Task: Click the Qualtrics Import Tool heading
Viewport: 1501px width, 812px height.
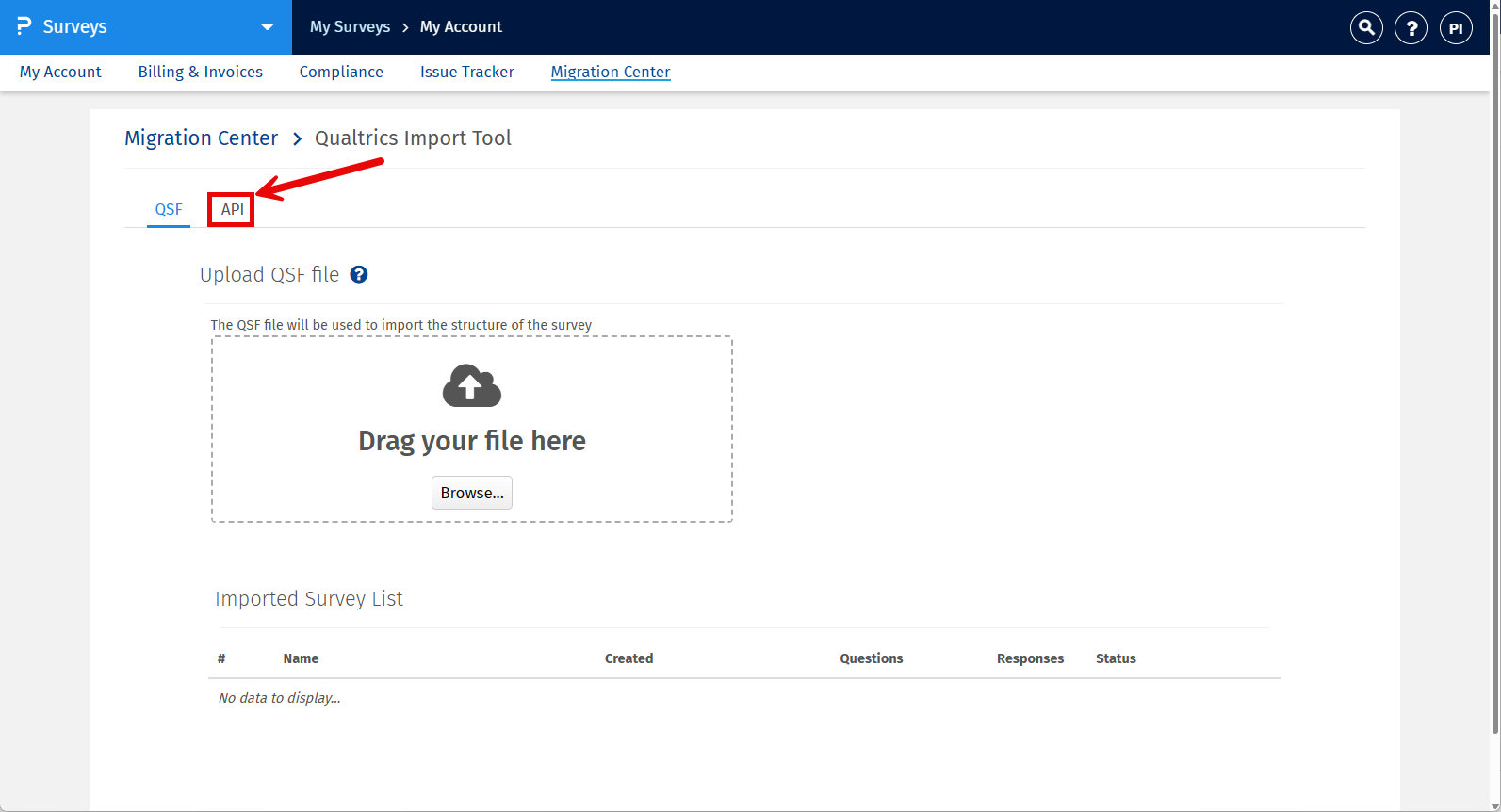Action: pos(413,138)
